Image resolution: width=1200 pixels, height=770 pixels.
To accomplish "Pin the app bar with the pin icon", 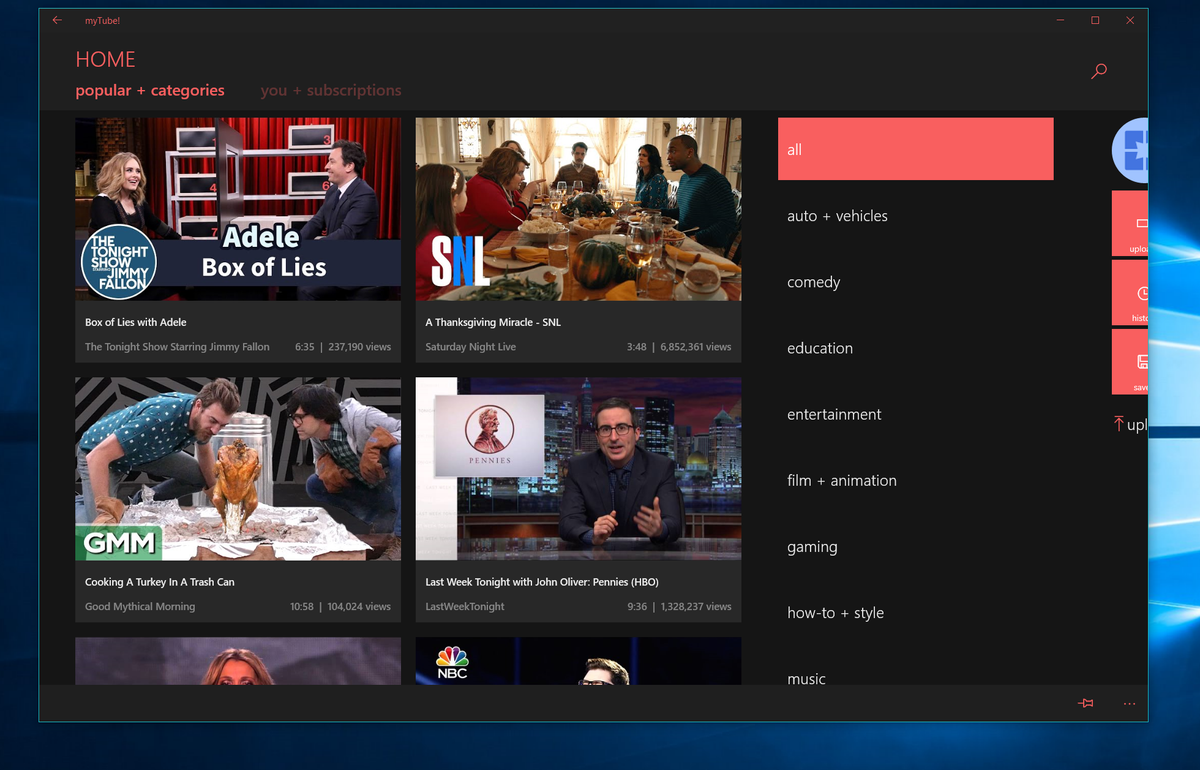I will pyautogui.click(x=1085, y=703).
